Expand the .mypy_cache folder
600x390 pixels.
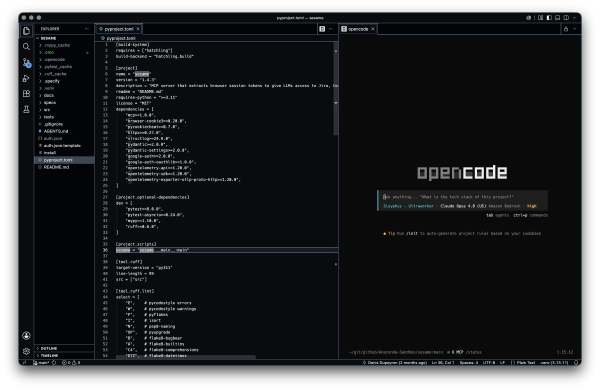point(64,45)
